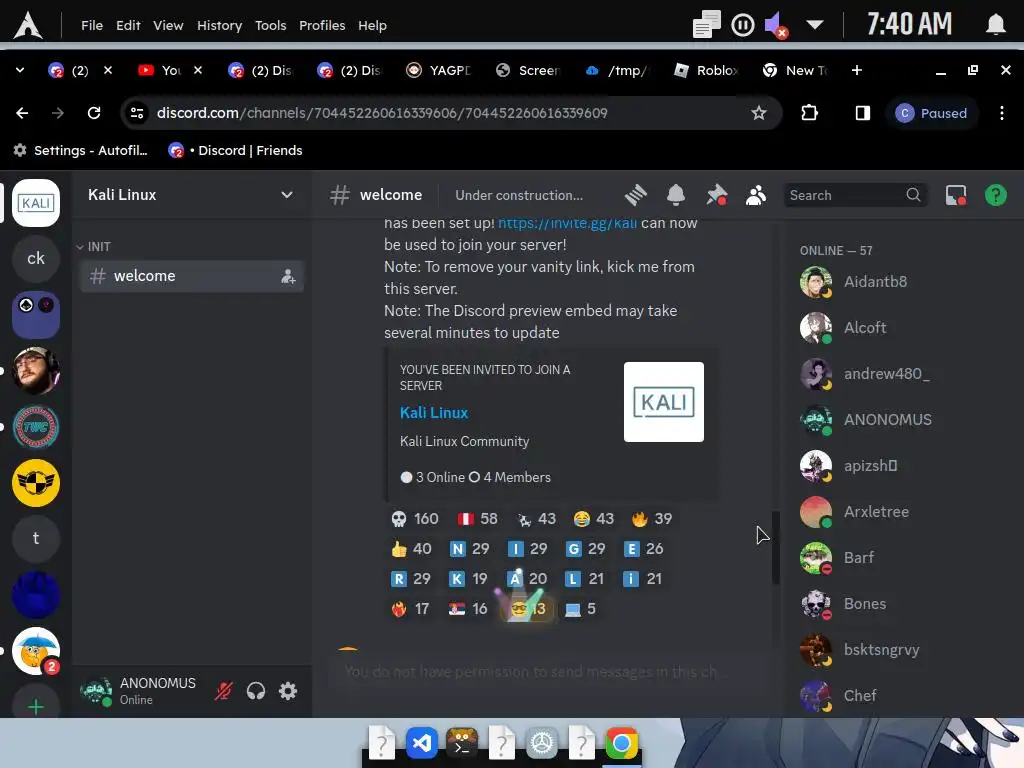
Task: Bookmark this page with star icon
Action: (x=758, y=113)
